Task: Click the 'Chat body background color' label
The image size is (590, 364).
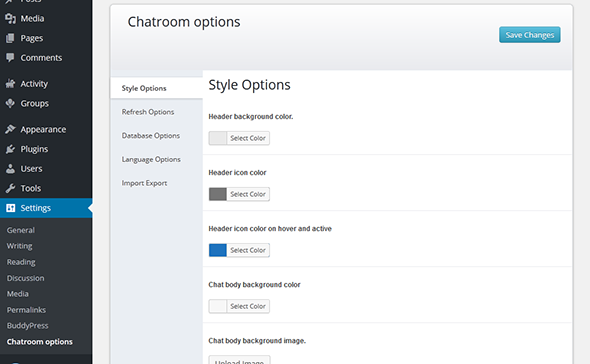Action: (x=254, y=285)
